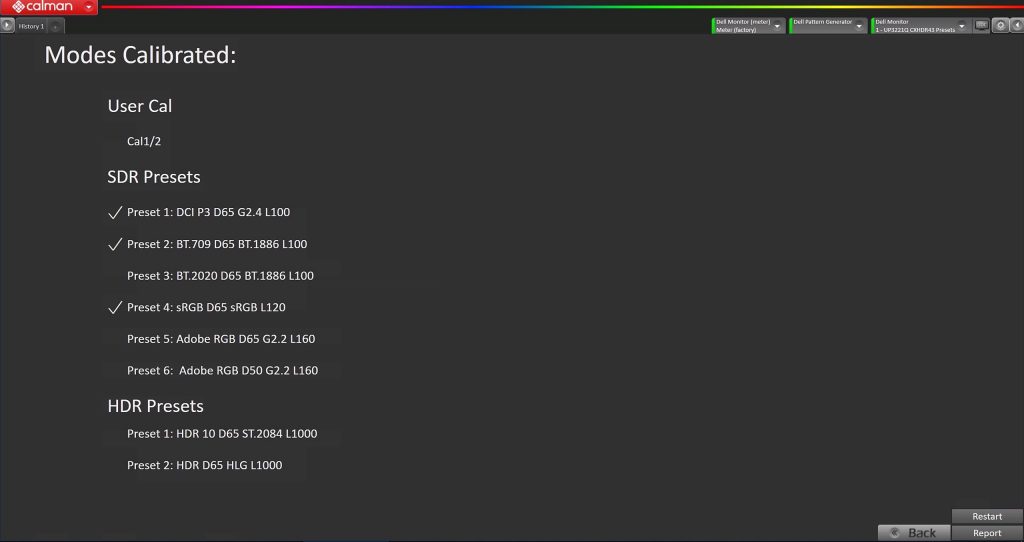Open the settings gear icon
The image size is (1024, 542).
pyautogui.click(x=1000, y=25)
